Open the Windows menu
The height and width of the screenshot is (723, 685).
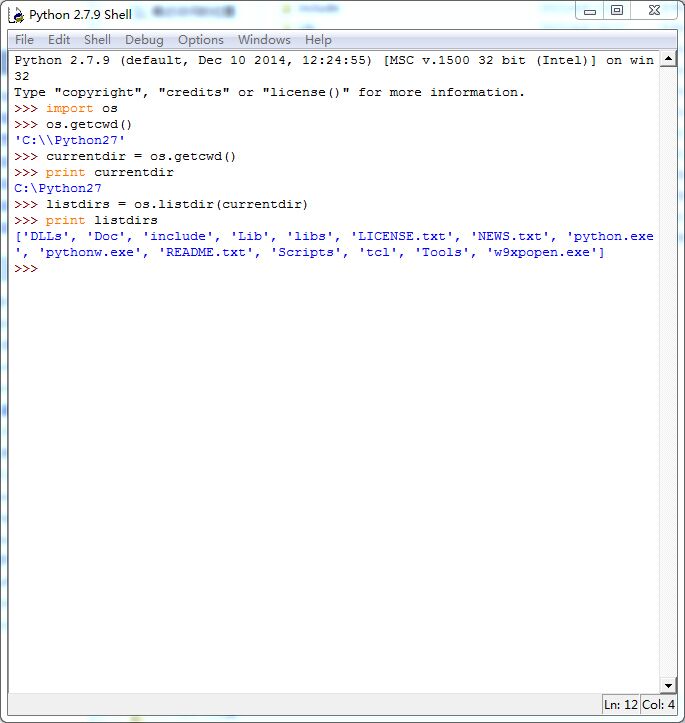point(264,40)
